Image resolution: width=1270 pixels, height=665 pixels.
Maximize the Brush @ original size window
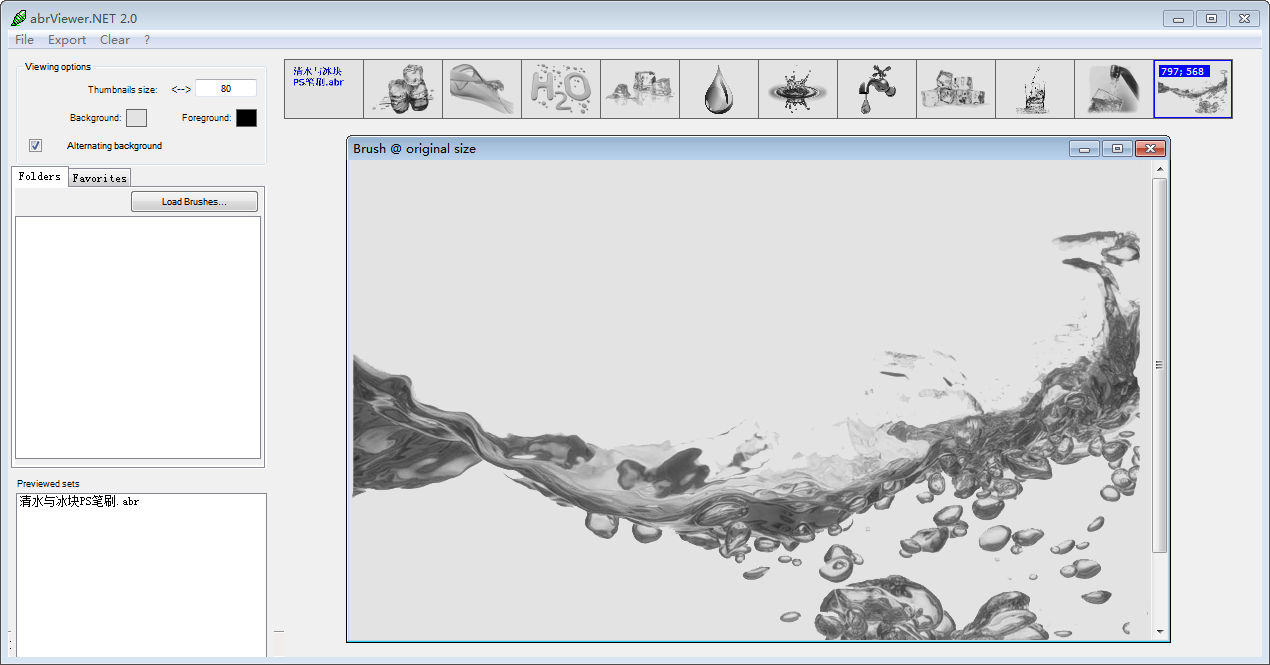[1117, 149]
